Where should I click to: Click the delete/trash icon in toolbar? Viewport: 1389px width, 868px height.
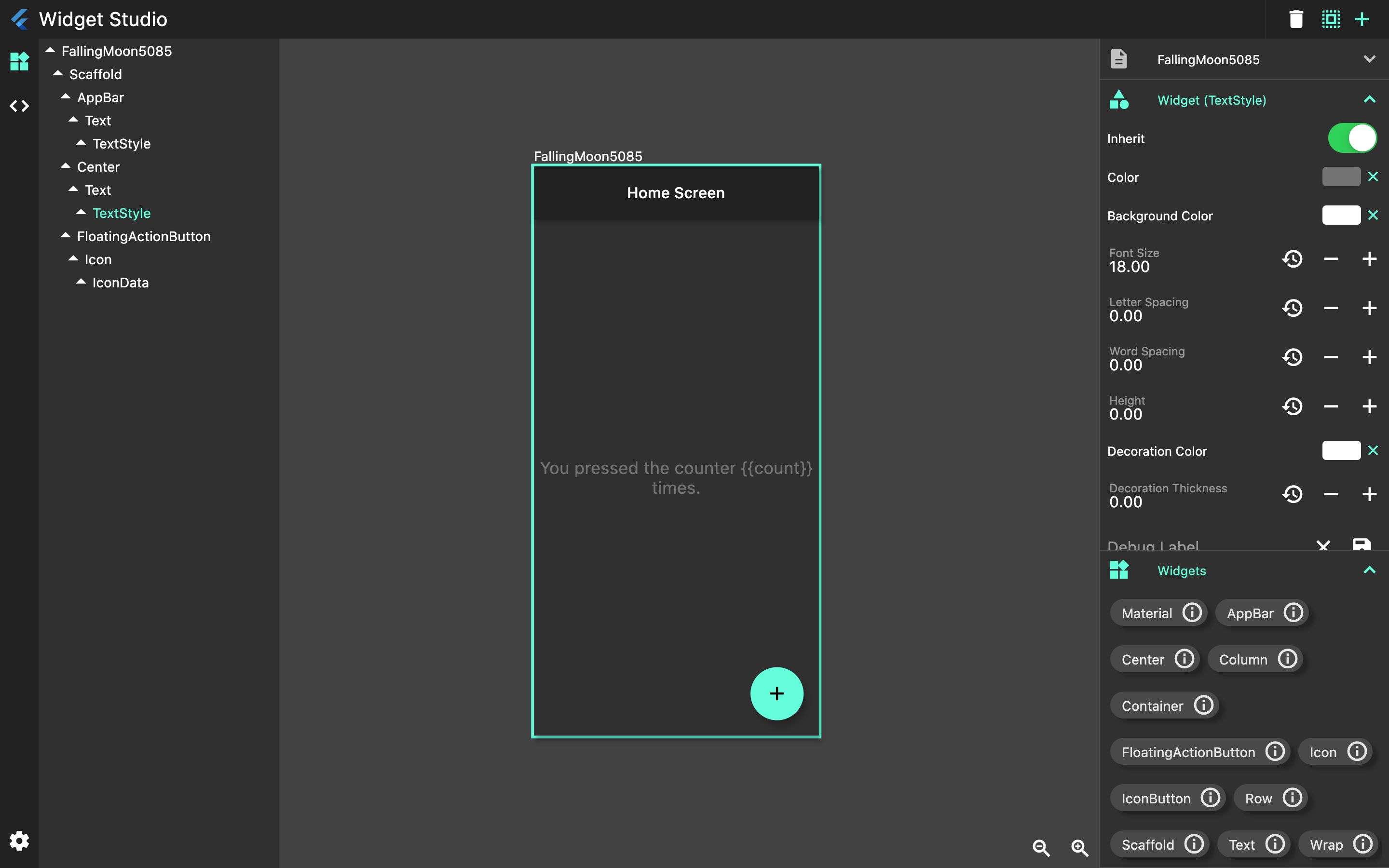pos(1296,18)
